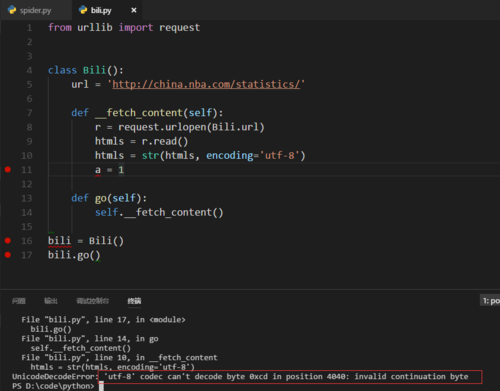Click line number 10 in the gutter

(27, 156)
